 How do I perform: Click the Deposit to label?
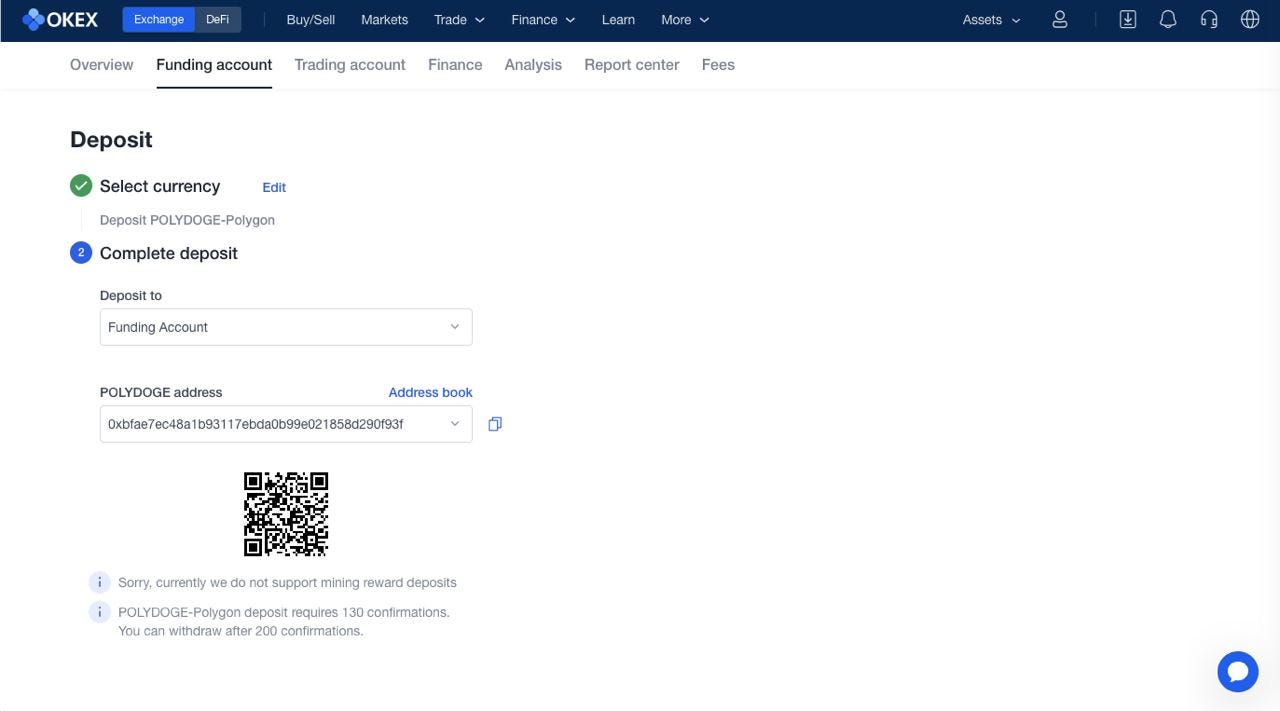coord(131,295)
